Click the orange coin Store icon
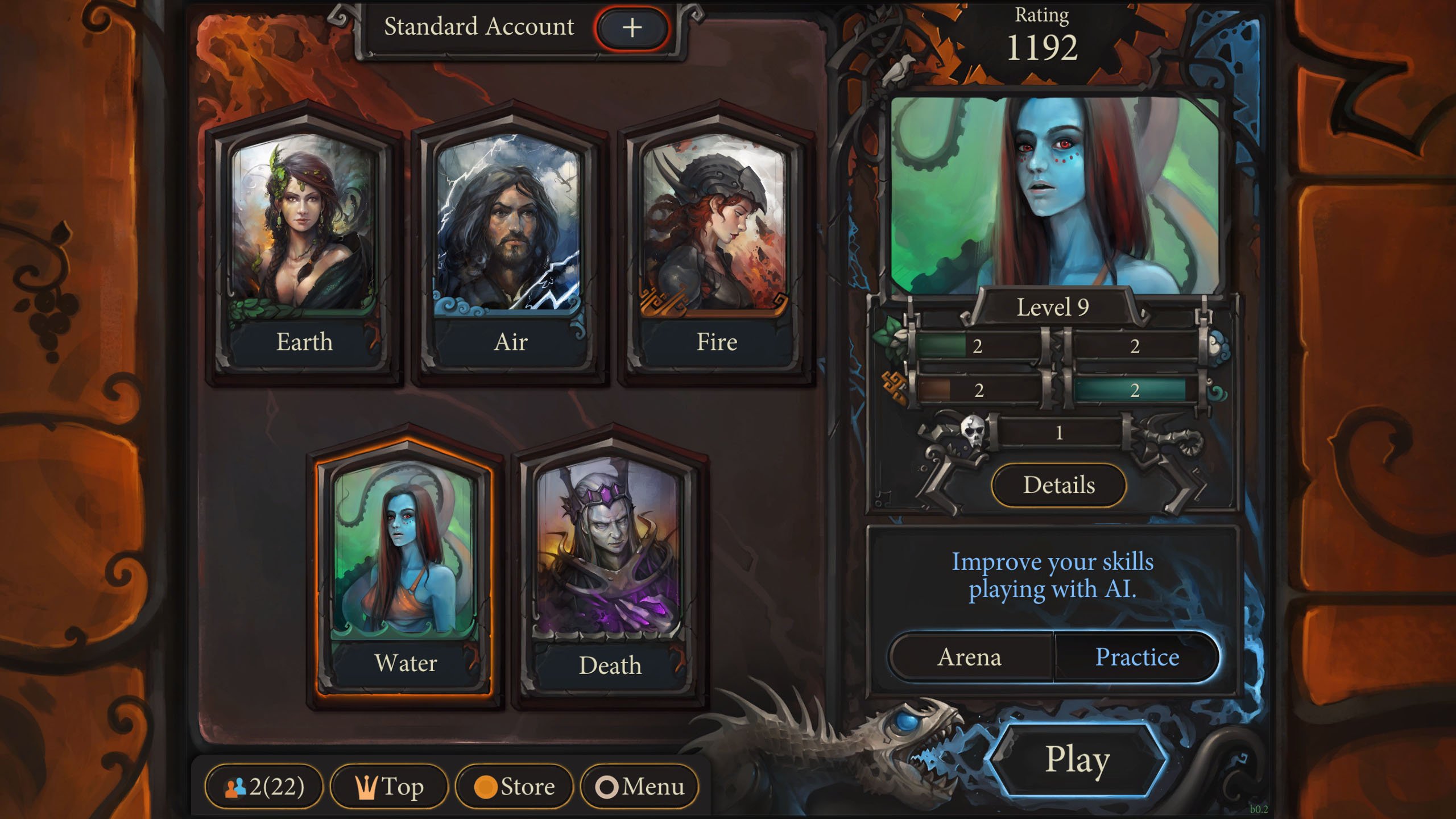The height and width of the screenshot is (819, 1456). click(x=486, y=787)
